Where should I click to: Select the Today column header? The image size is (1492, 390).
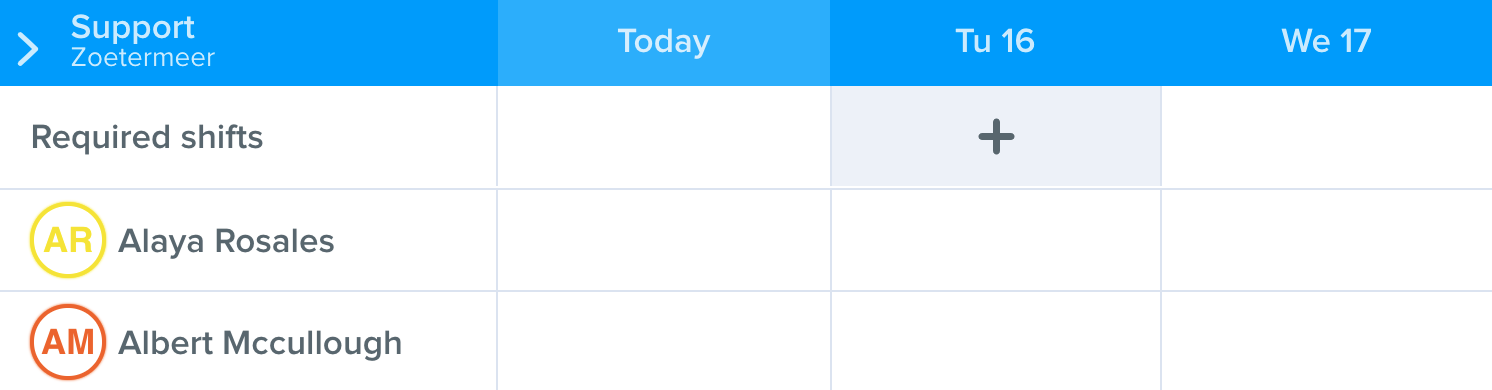pos(664,43)
